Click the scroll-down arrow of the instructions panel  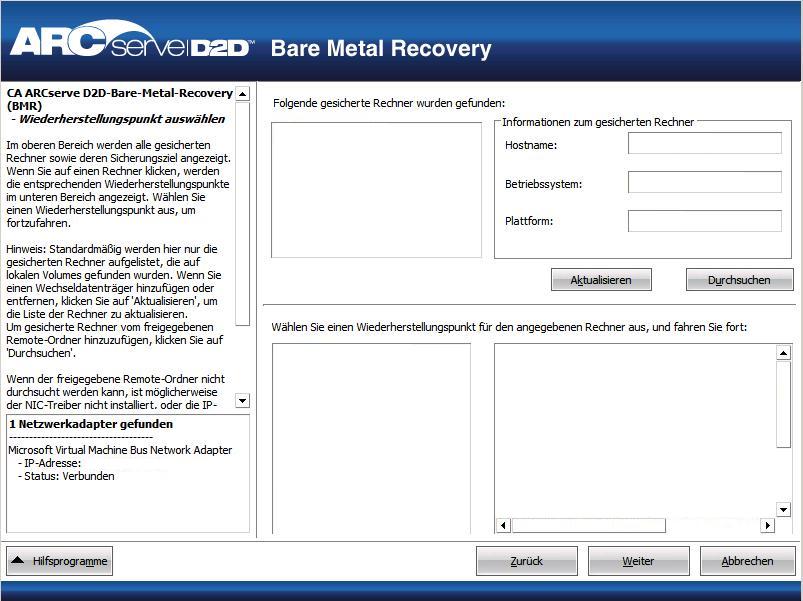pos(240,401)
